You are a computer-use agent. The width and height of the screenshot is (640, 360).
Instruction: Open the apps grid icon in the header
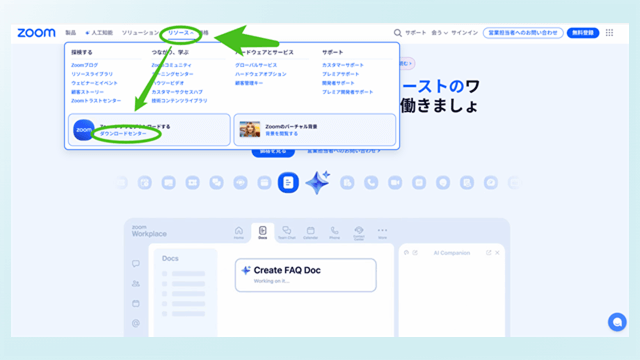pyautogui.click(x=609, y=33)
